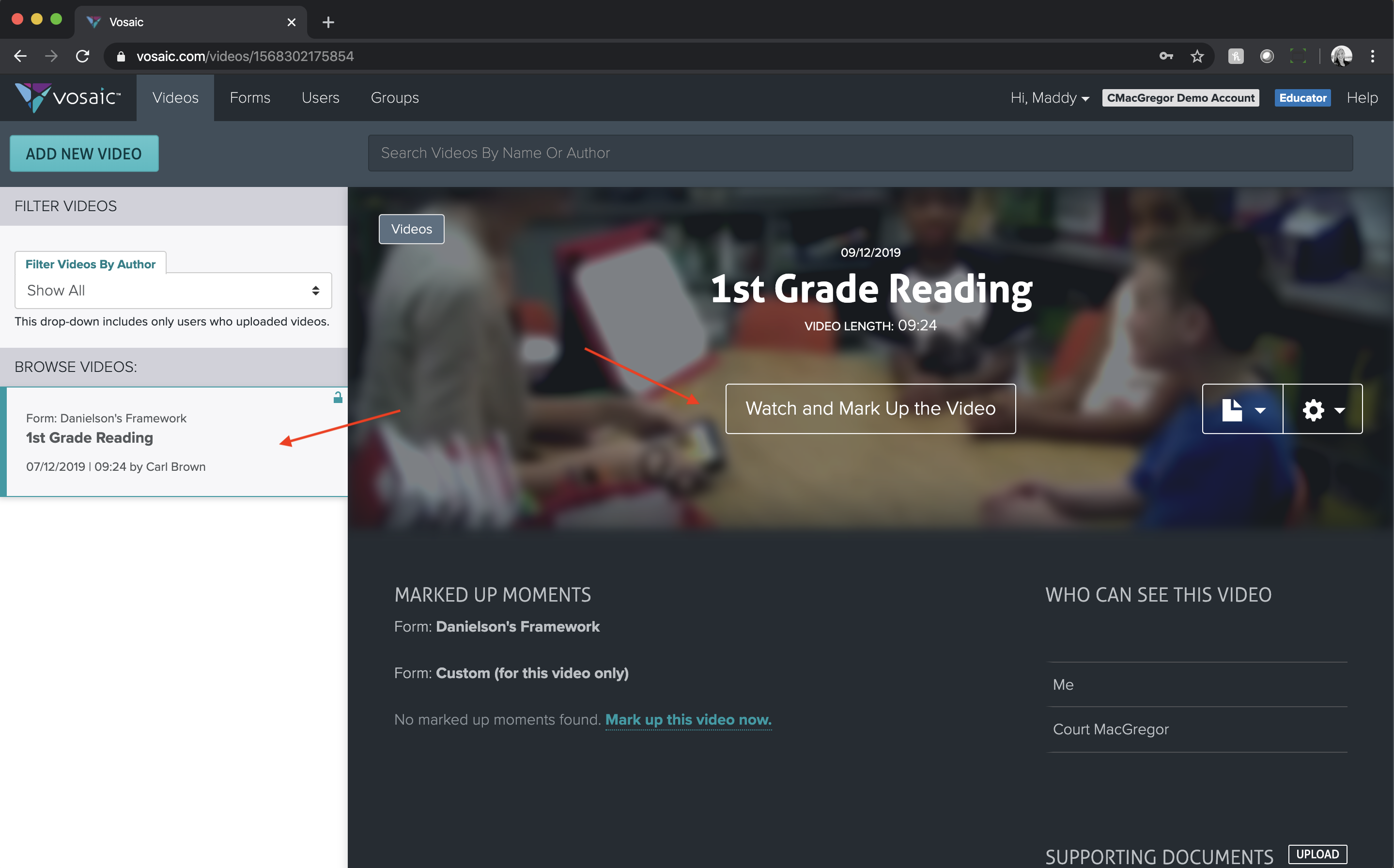
Task: Bookmark this page with the star
Action: (x=1197, y=56)
